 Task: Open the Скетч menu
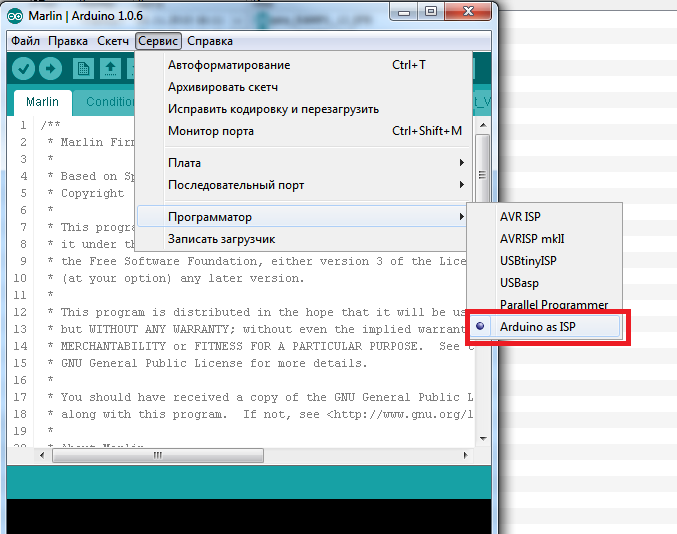pyautogui.click(x=113, y=41)
